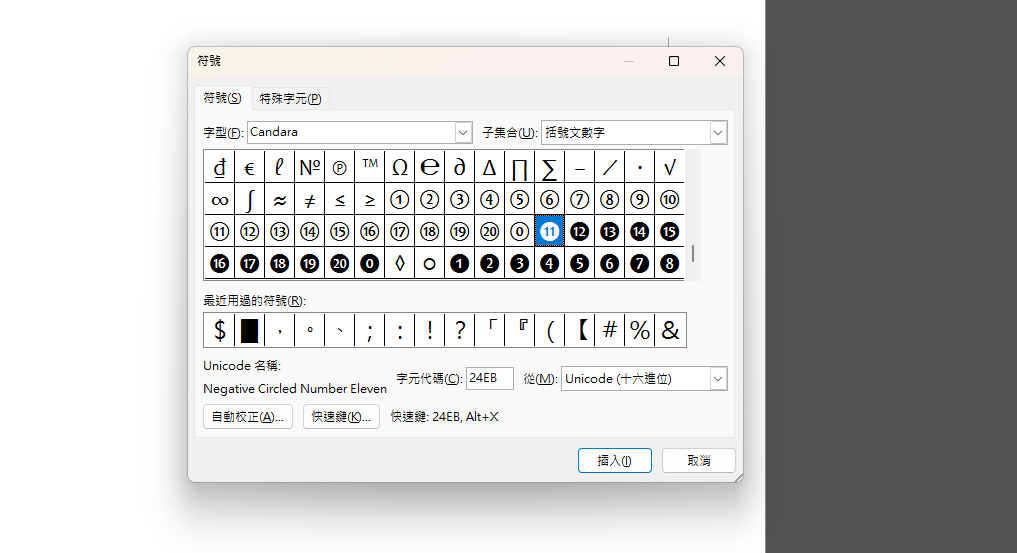Select the percent sign in recent symbols

pos(640,330)
